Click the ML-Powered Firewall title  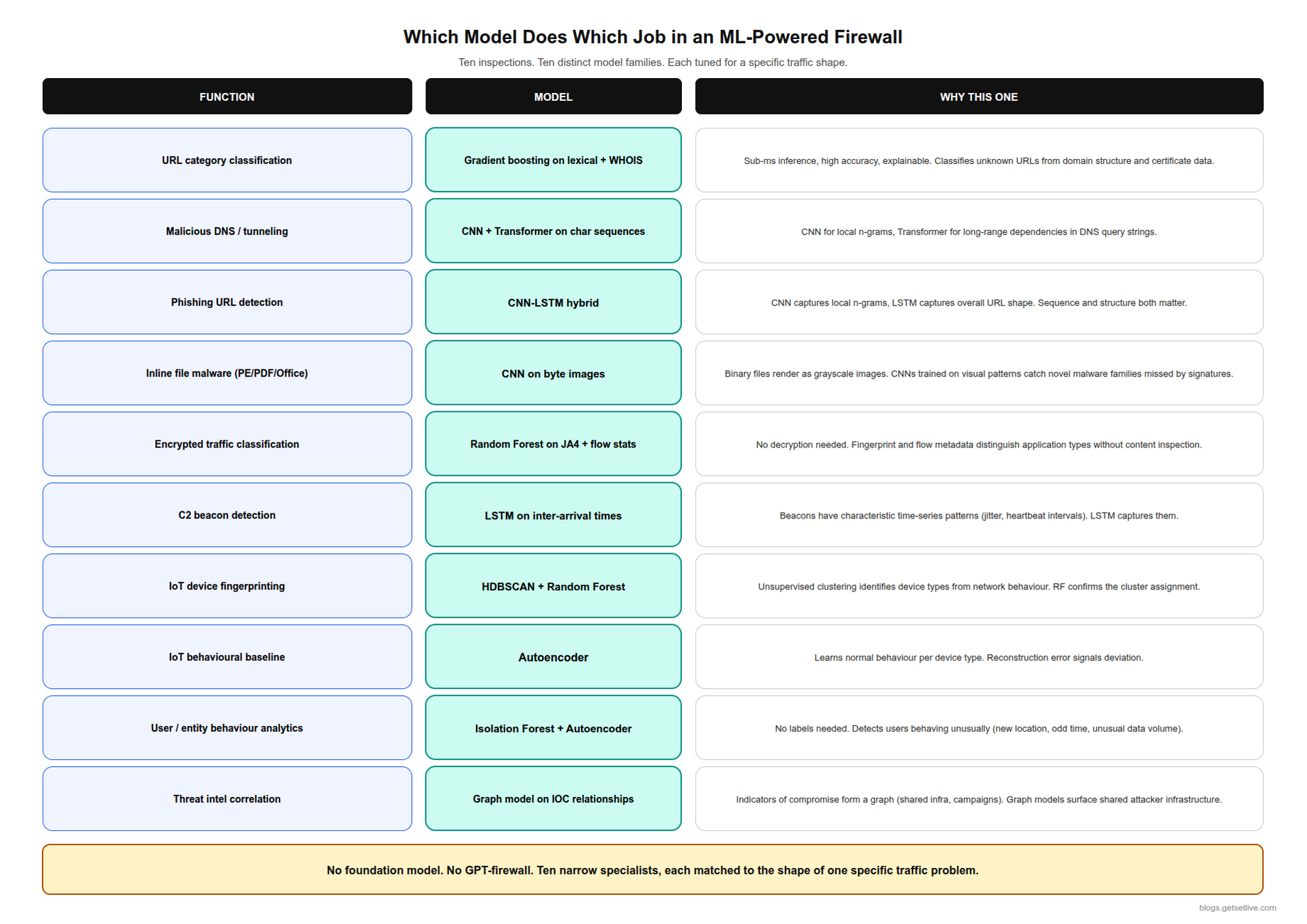click(653, 37)
